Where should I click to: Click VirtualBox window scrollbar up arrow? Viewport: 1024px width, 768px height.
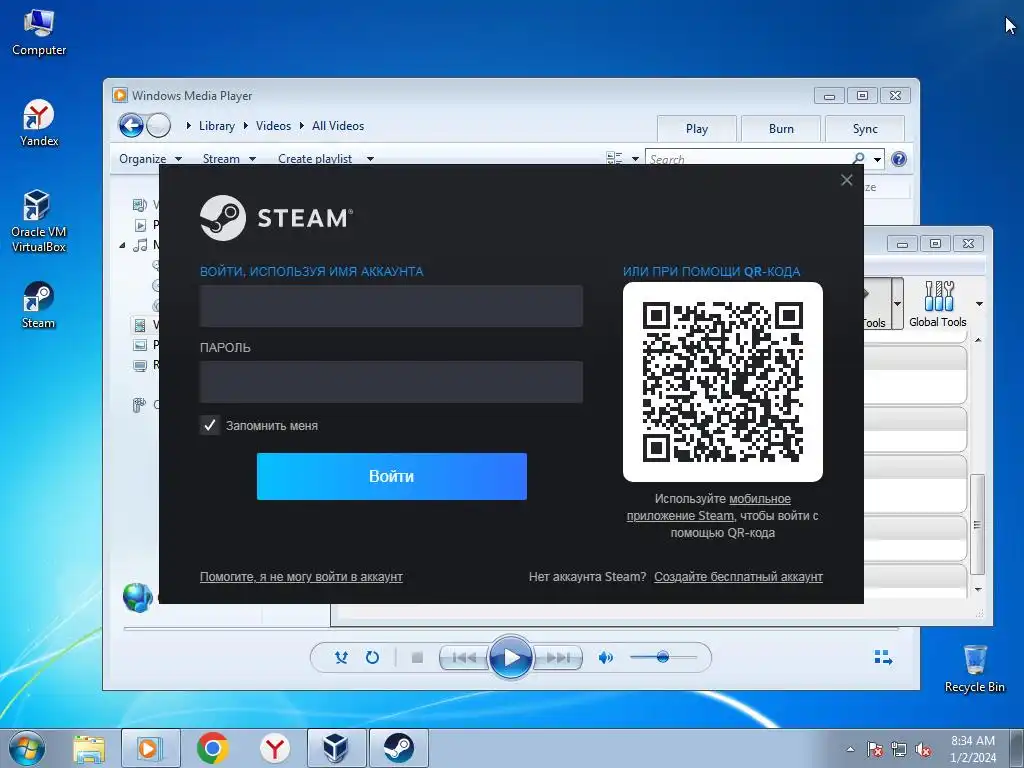click(978, 340)
